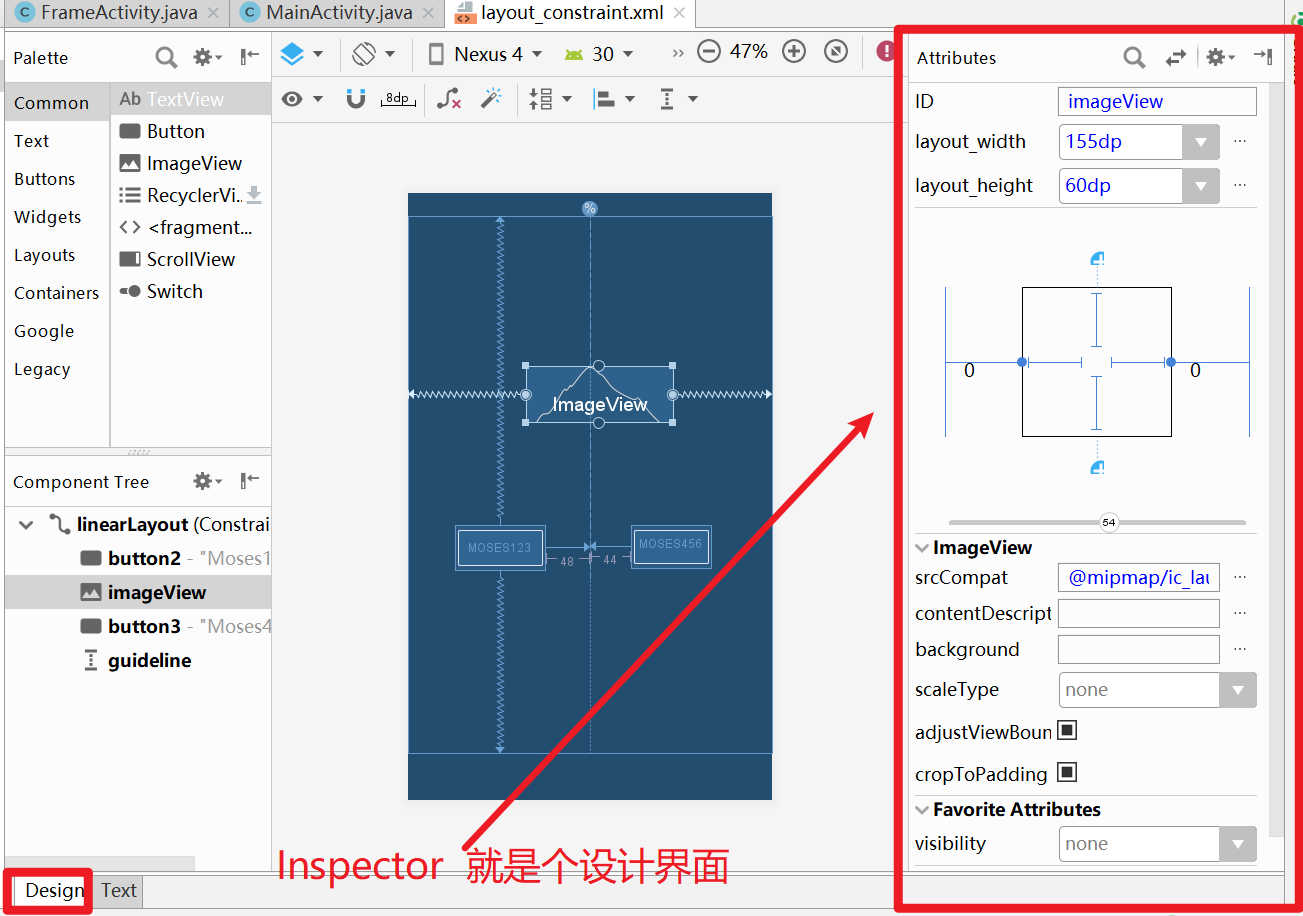Switch to the Design tab
The width and height of the screenshot is (1303, 916).
point(54,890)
